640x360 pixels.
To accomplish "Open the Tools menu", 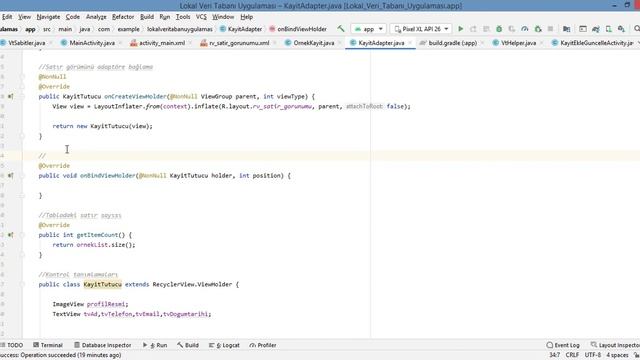I will (x=183, y=17).
